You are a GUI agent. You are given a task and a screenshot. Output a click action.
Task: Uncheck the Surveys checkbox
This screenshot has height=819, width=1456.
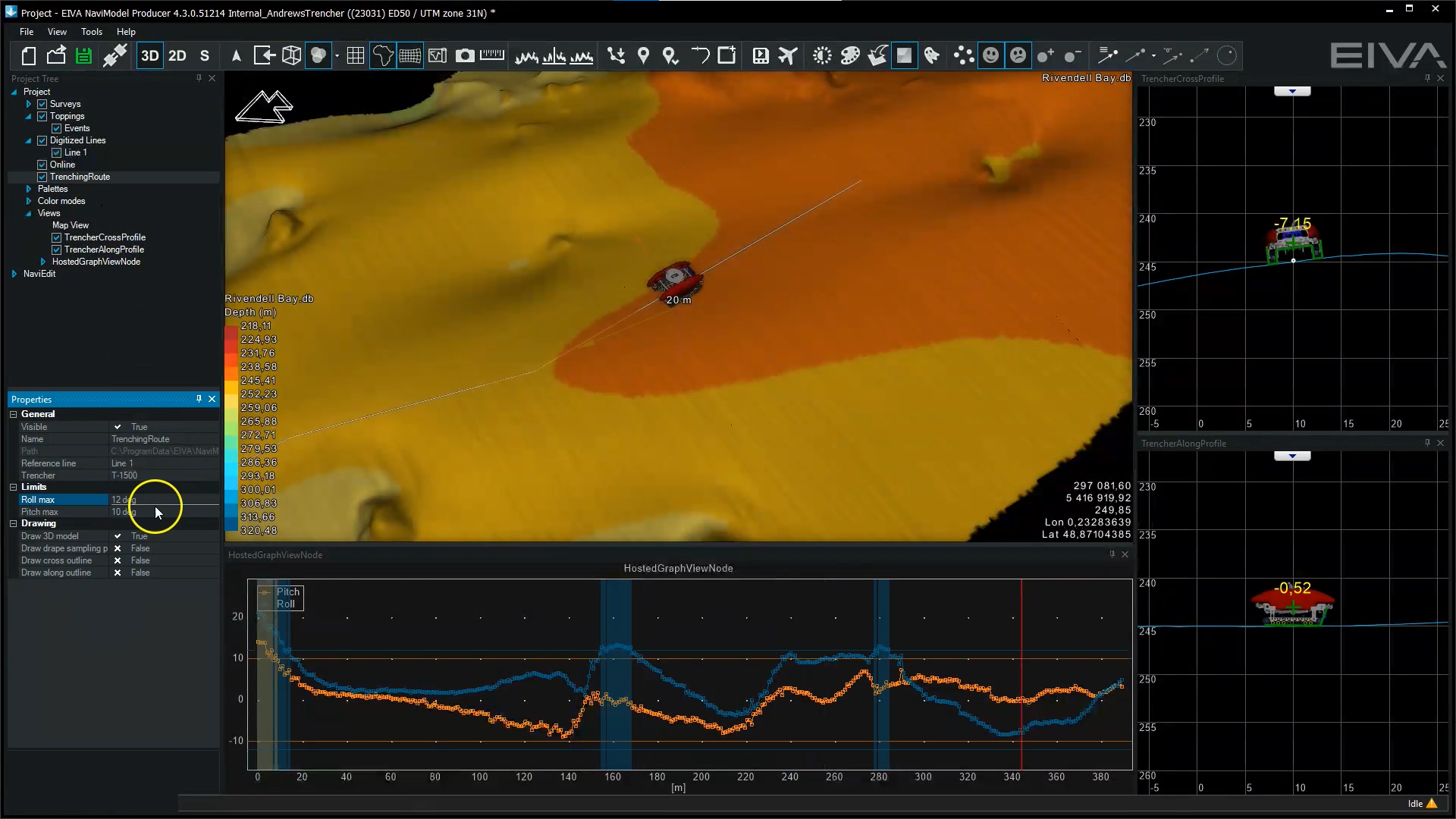[42, 104]
